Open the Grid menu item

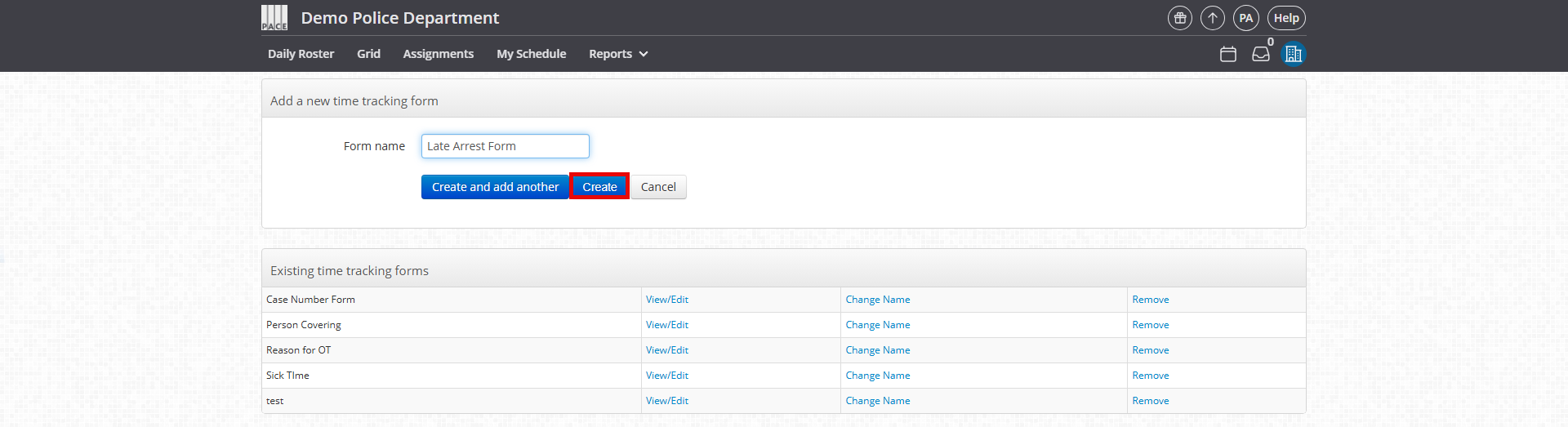[x=368, y=54]
